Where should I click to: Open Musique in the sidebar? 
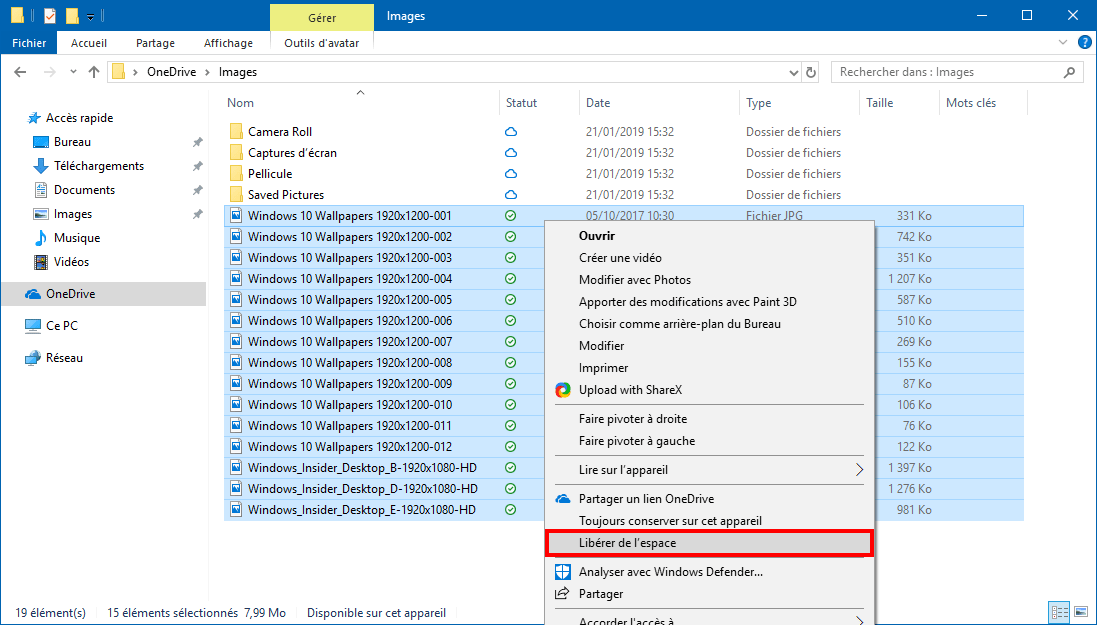[x=77, y=238]
